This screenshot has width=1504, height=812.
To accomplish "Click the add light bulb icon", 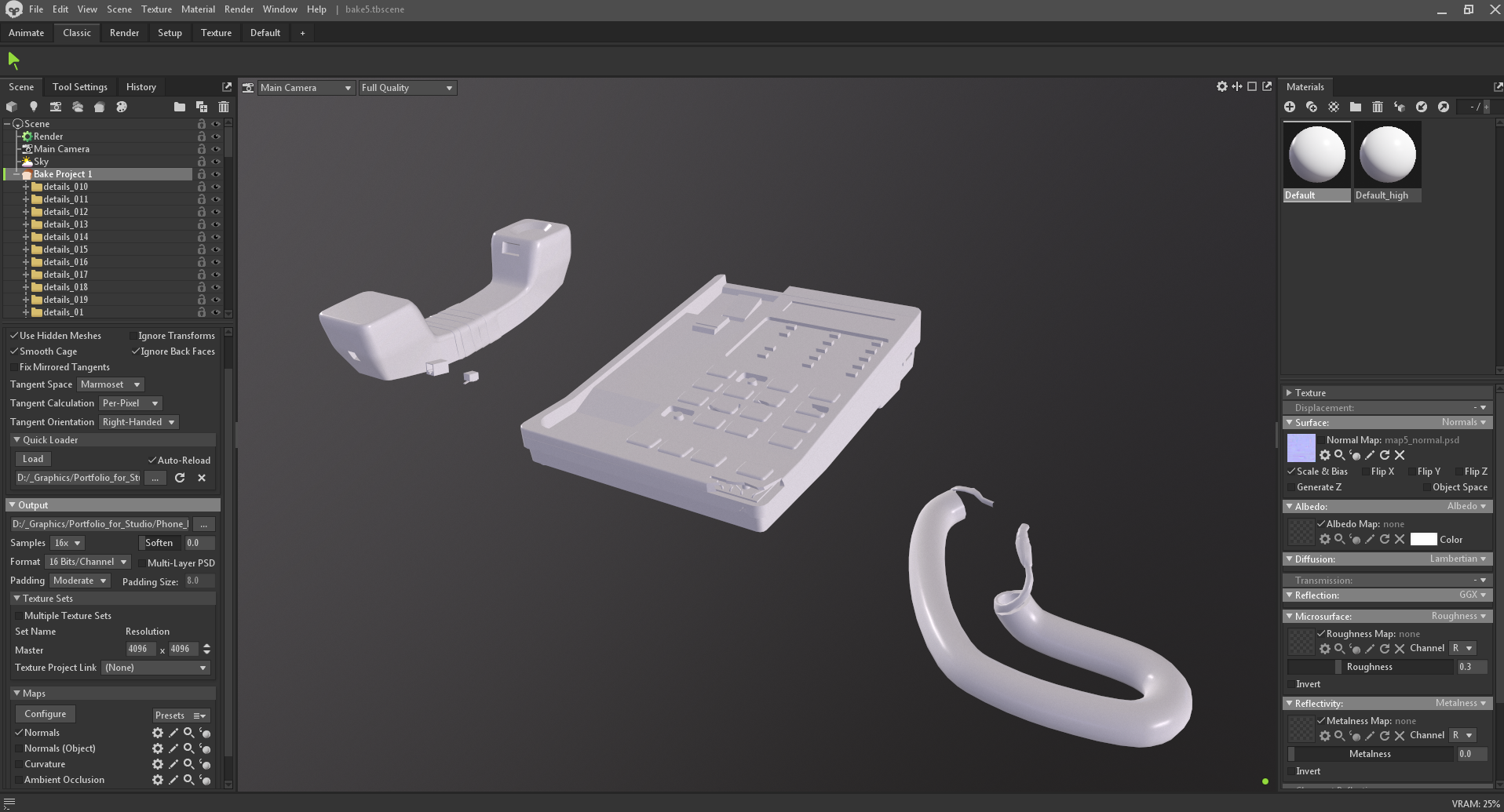I will click(x=33, y=107).
